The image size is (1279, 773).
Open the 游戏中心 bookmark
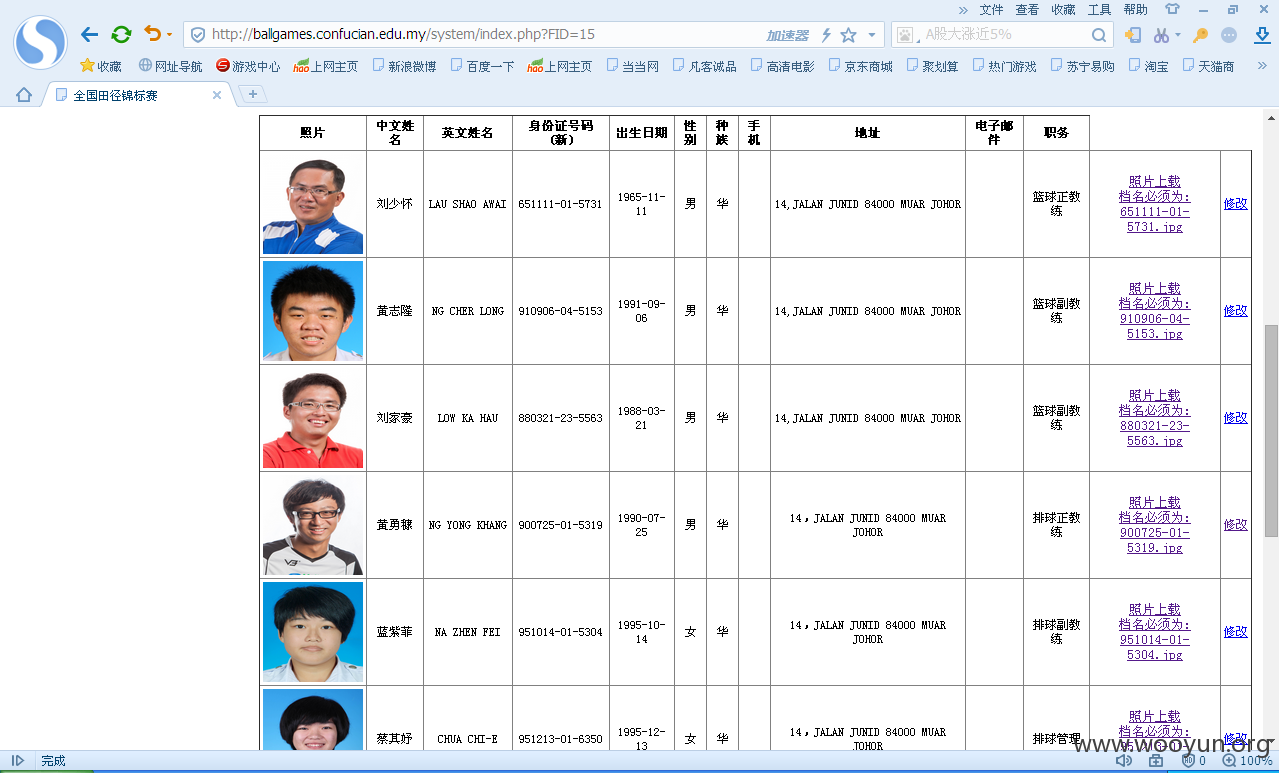[x=248, y=66]
